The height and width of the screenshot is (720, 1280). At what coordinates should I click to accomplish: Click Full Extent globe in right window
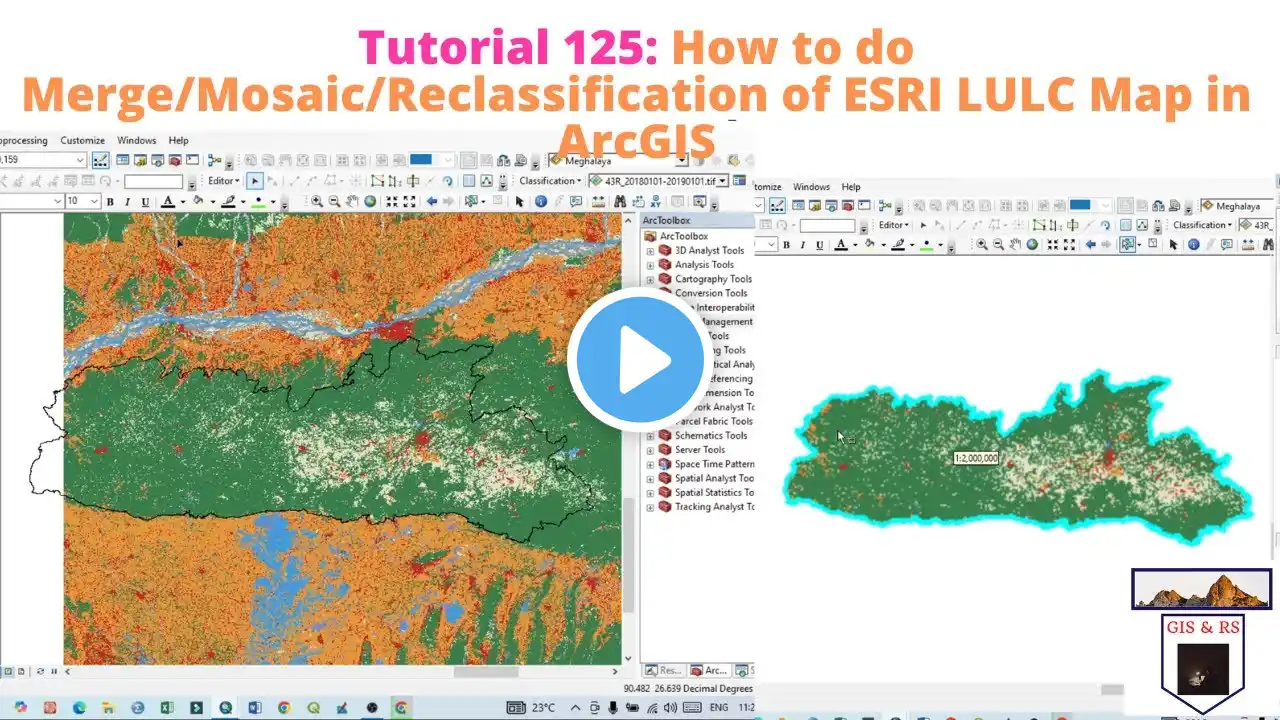pos(1032,245)
